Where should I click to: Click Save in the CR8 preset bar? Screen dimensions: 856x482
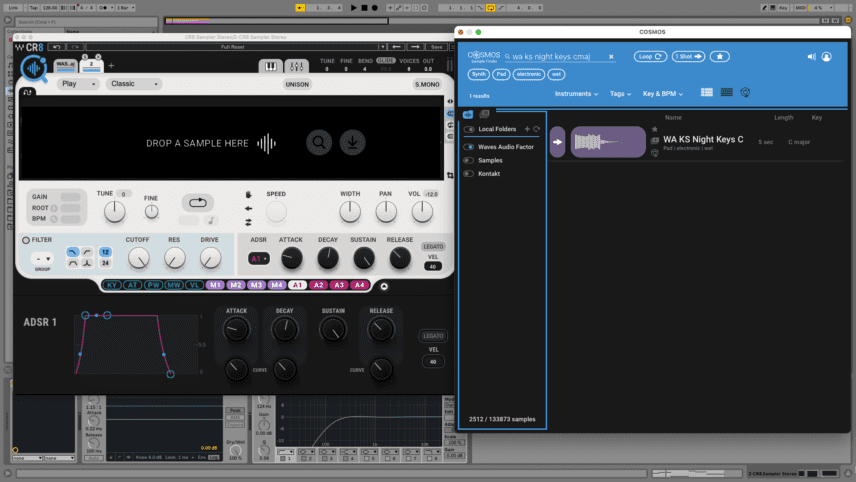click(x=437, y=47)
